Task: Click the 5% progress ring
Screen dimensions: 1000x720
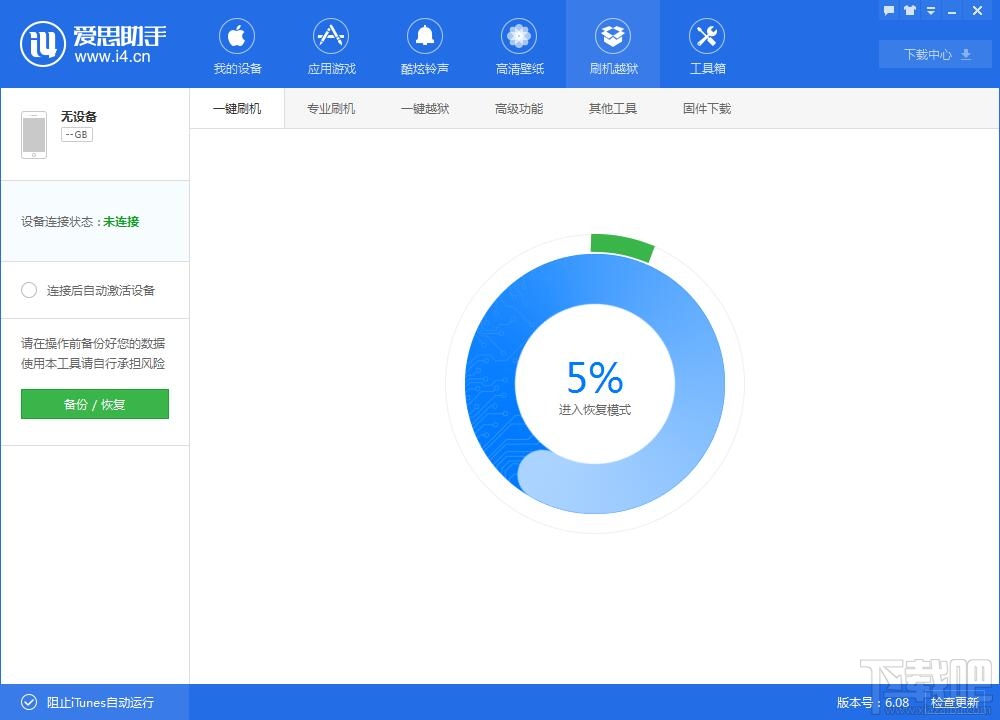Action: point(595,383)
